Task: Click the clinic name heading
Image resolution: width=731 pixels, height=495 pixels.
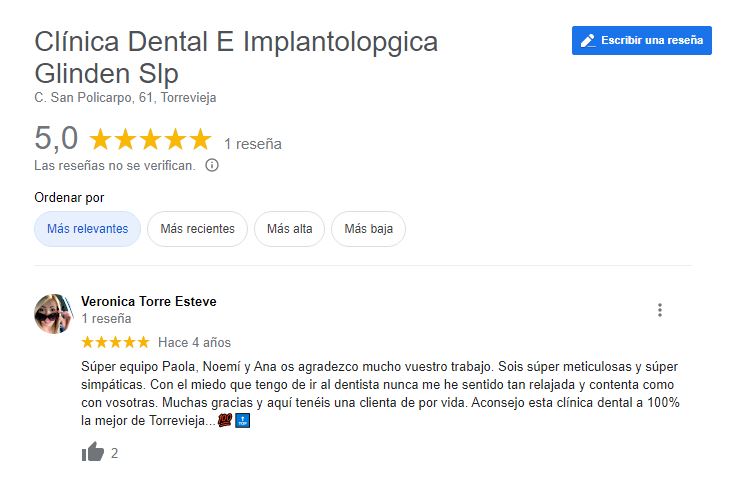Action: pos(236,57)
